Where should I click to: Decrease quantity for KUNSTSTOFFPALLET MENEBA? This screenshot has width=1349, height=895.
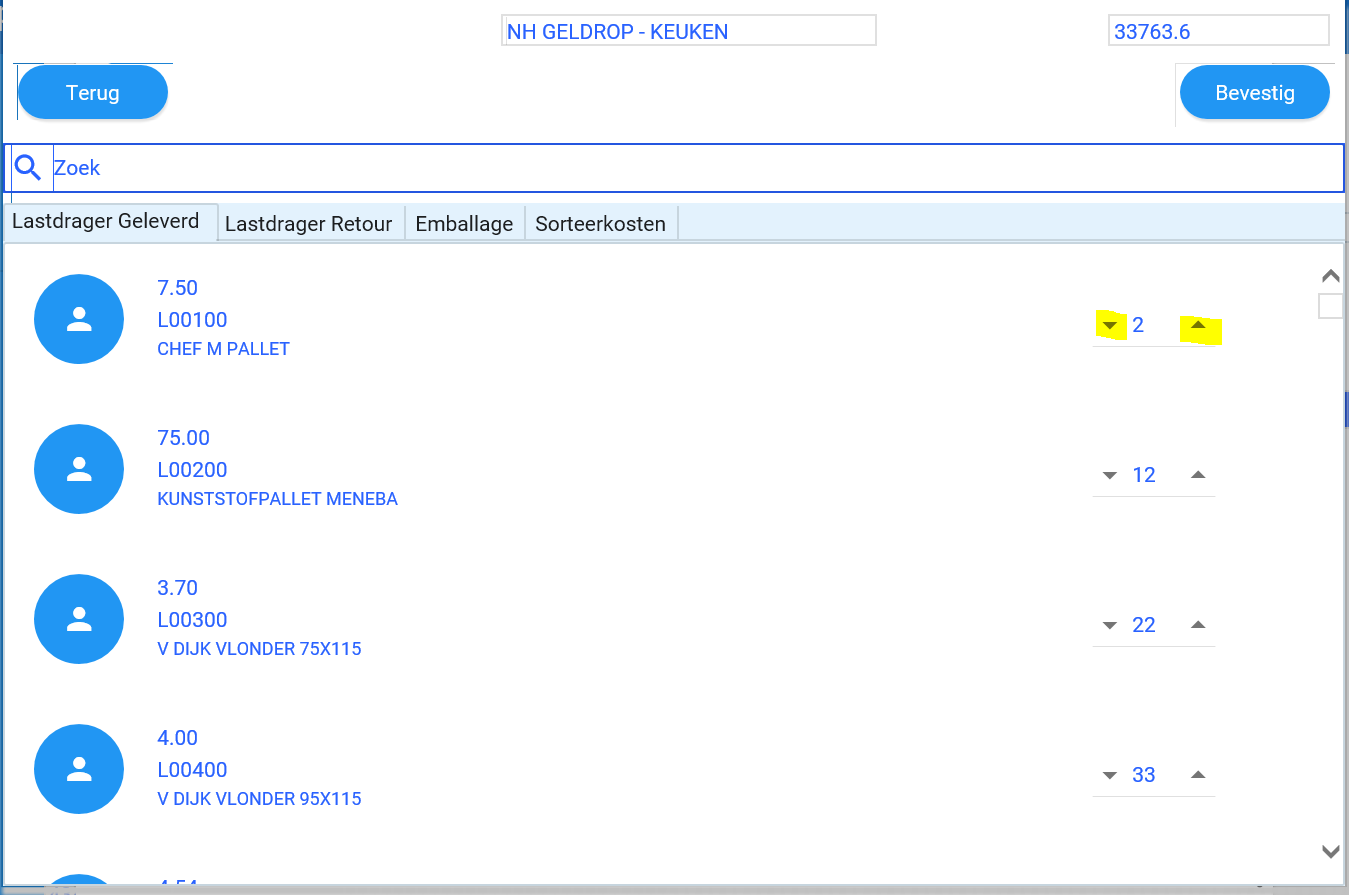1109,476
